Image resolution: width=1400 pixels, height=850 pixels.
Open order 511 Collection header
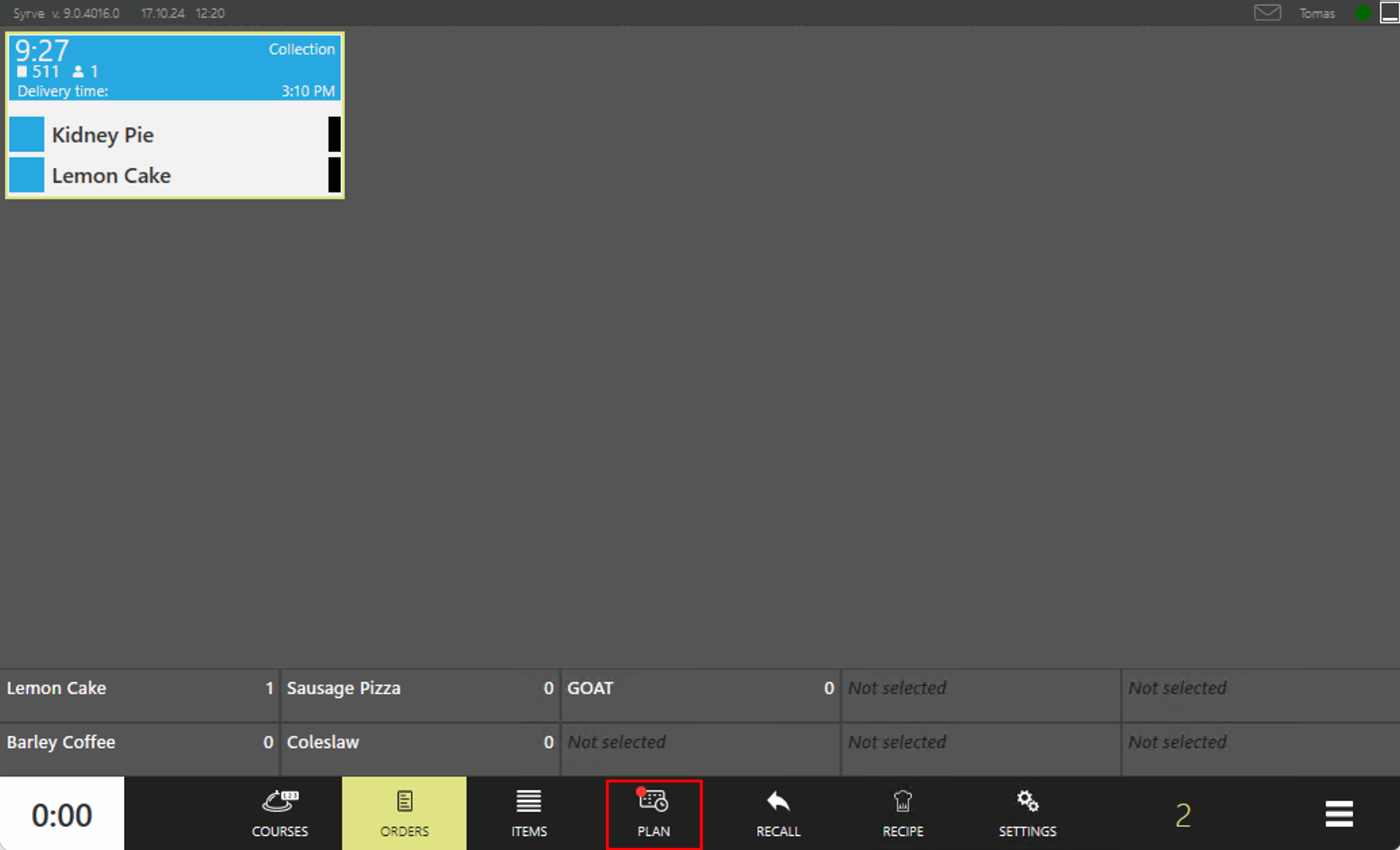tap(175, 68)
